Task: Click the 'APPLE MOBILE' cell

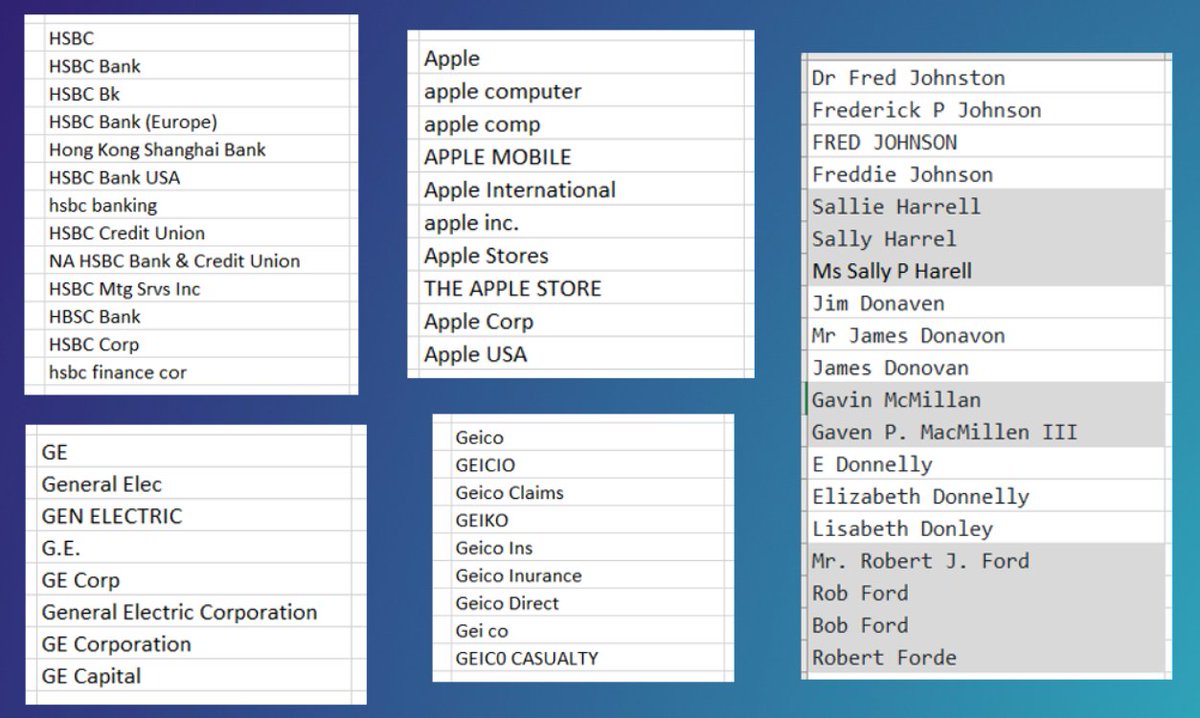Action: click(x=581, y=157)
